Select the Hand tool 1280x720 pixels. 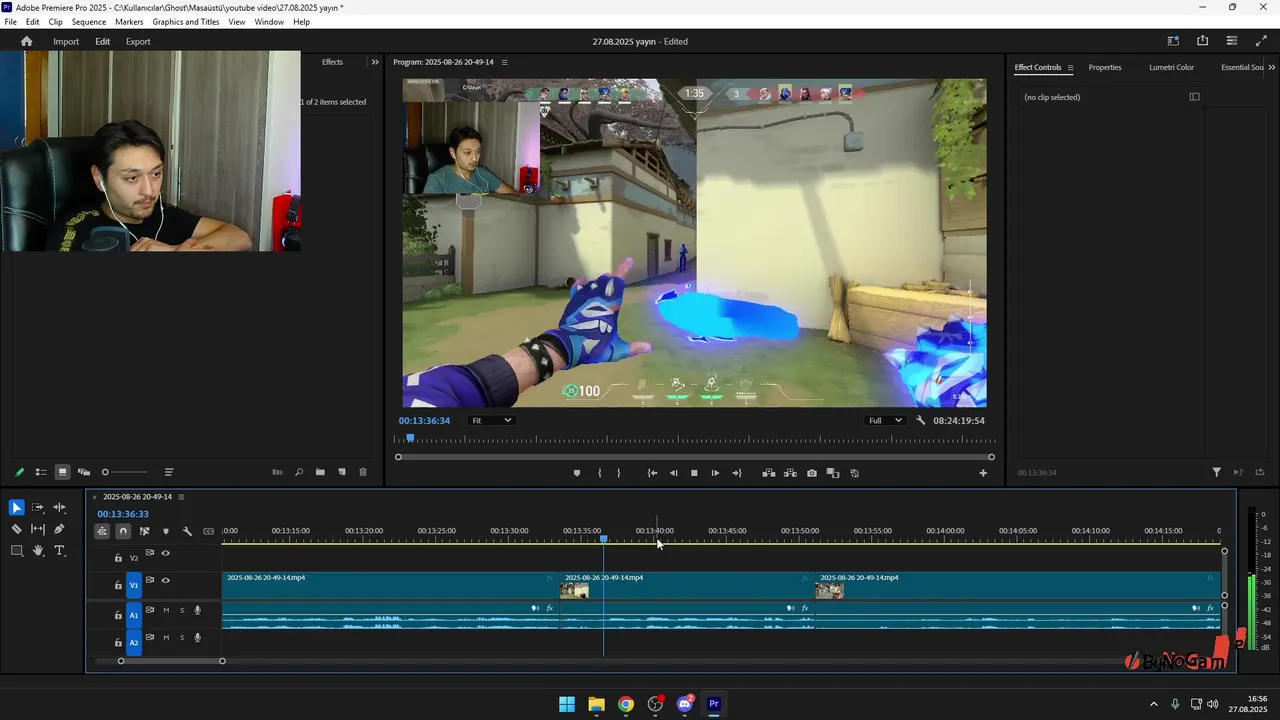point(38,550)
